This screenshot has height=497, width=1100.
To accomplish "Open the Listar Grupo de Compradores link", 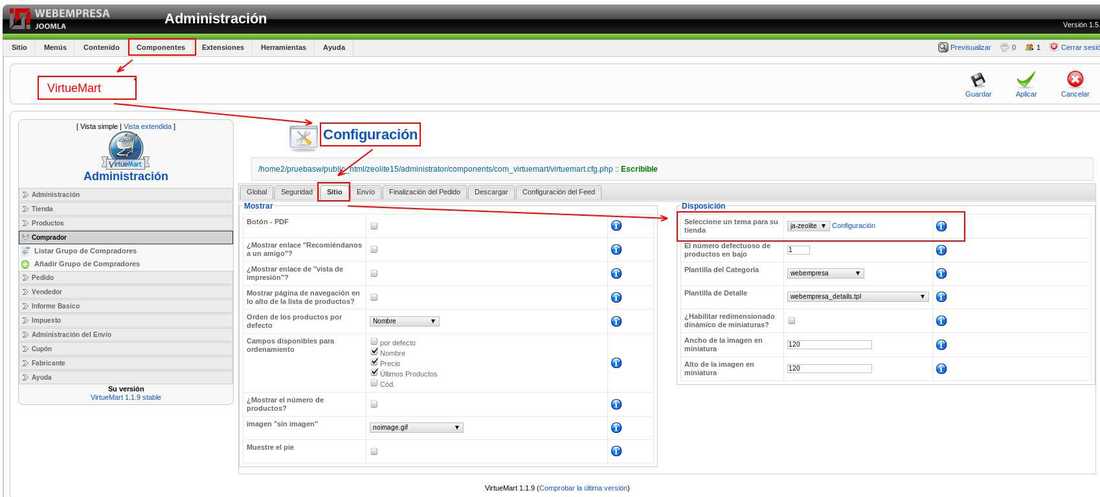I will pyautogui.click(x=85, y=251).
